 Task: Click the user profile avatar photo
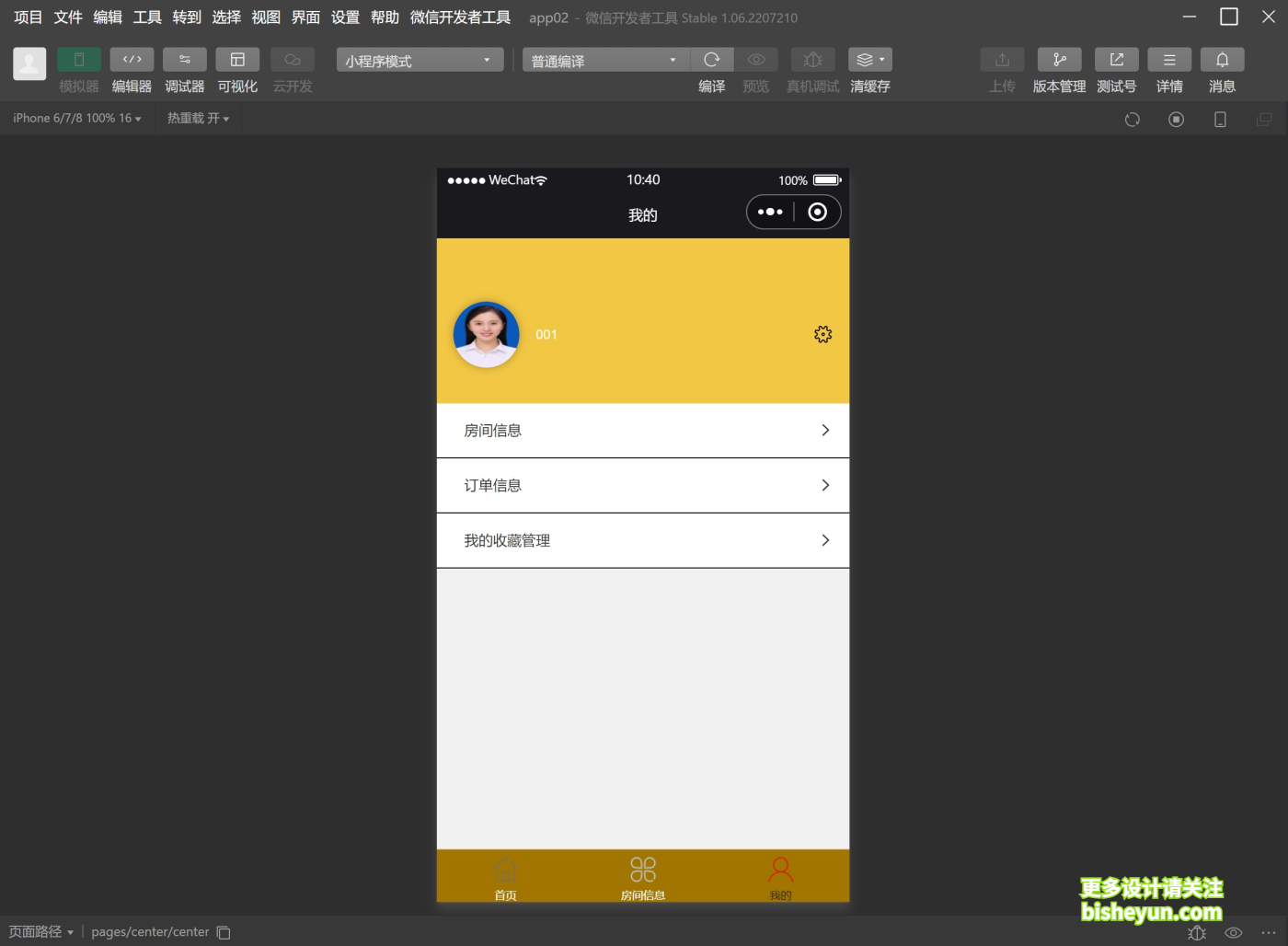click(x=487, y=335)
